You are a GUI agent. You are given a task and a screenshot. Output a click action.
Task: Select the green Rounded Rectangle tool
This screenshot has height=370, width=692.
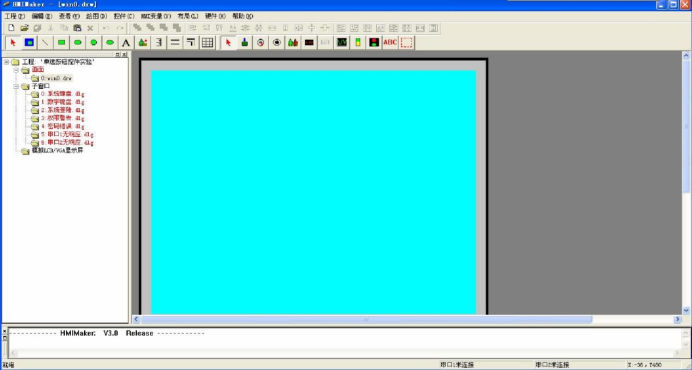point(78,42)
